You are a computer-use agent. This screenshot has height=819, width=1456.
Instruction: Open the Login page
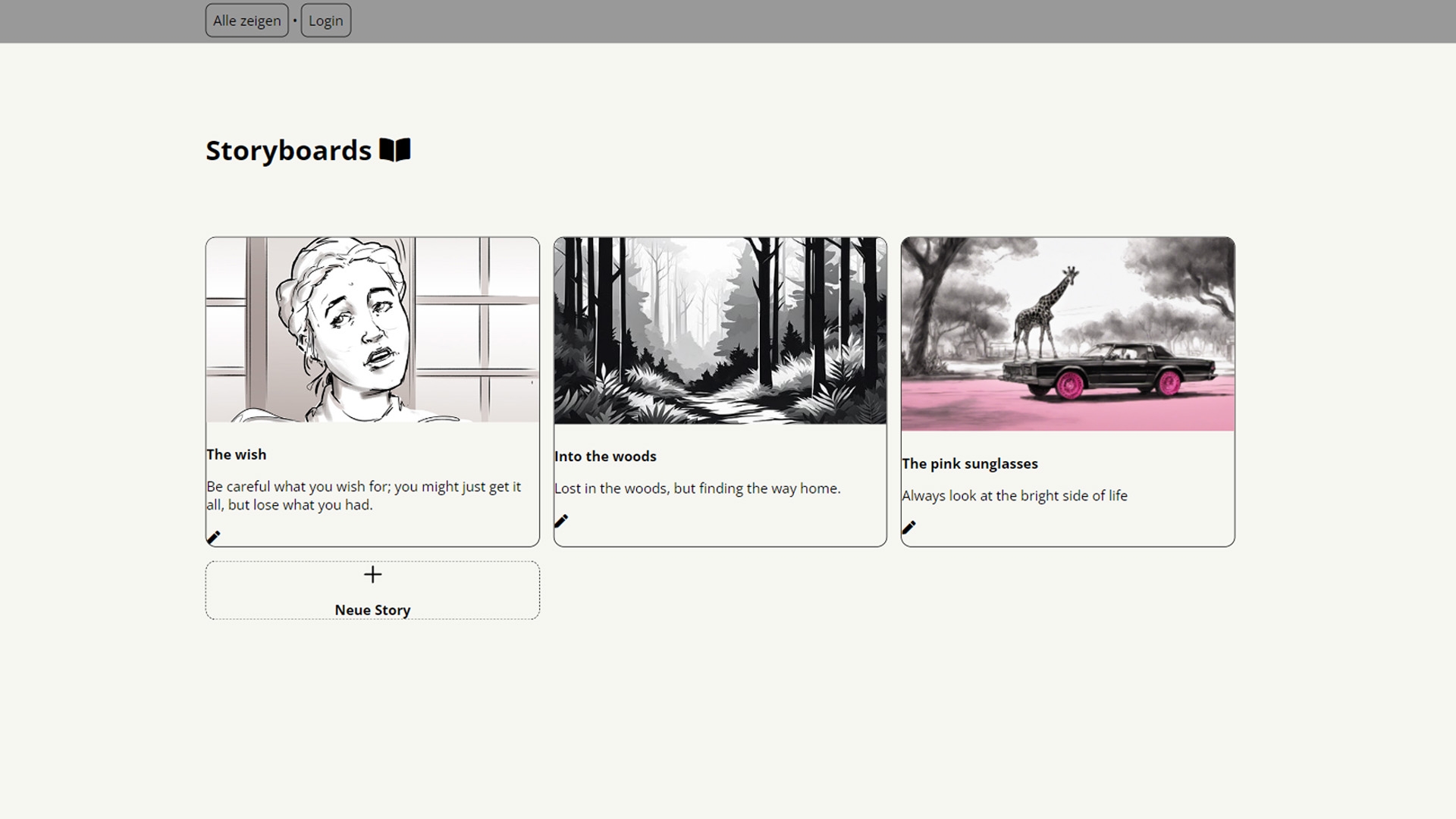(325, 20)
